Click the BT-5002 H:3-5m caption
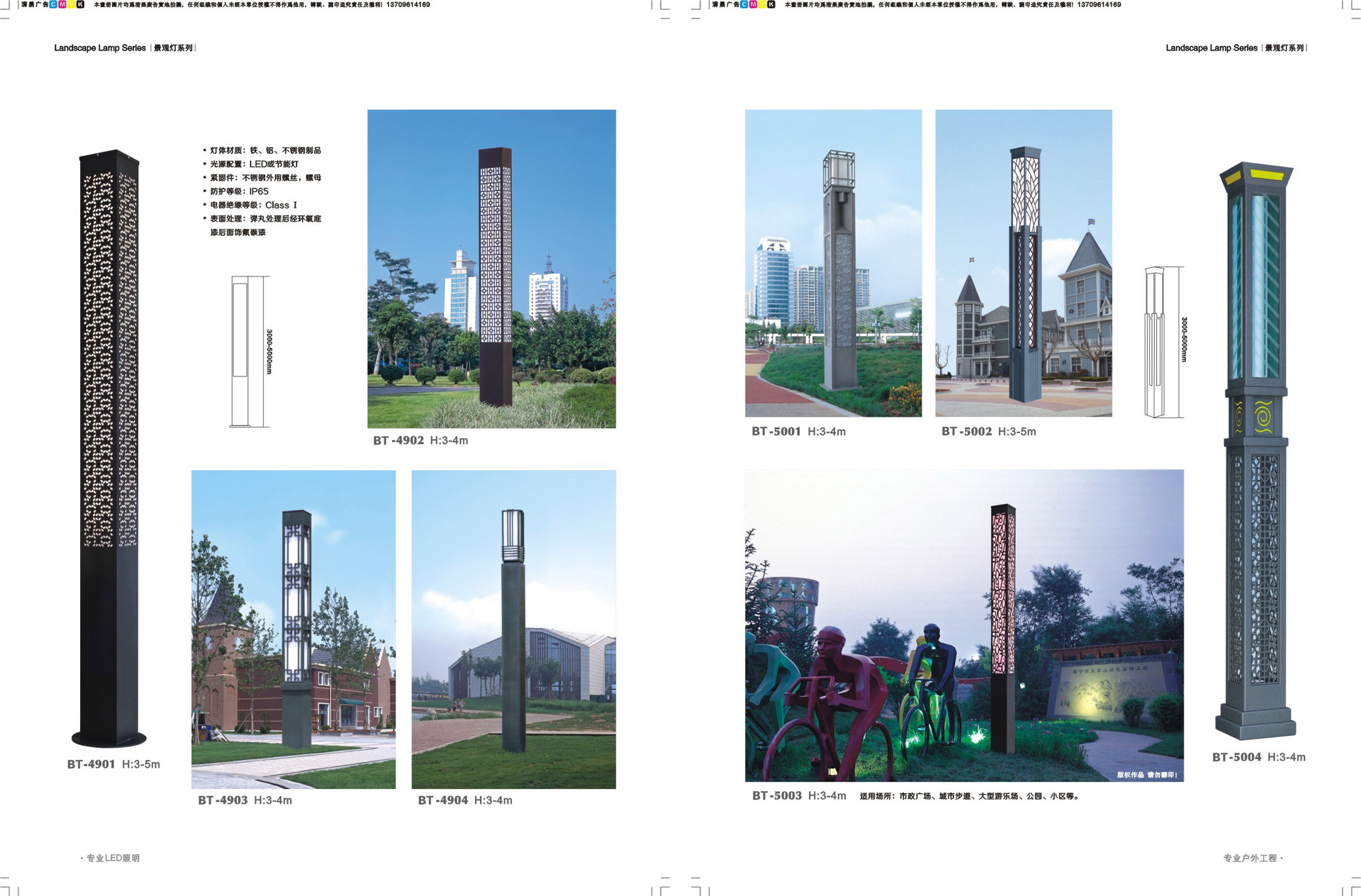This screenshot has width=1361, height=896. tap(988, 432)
